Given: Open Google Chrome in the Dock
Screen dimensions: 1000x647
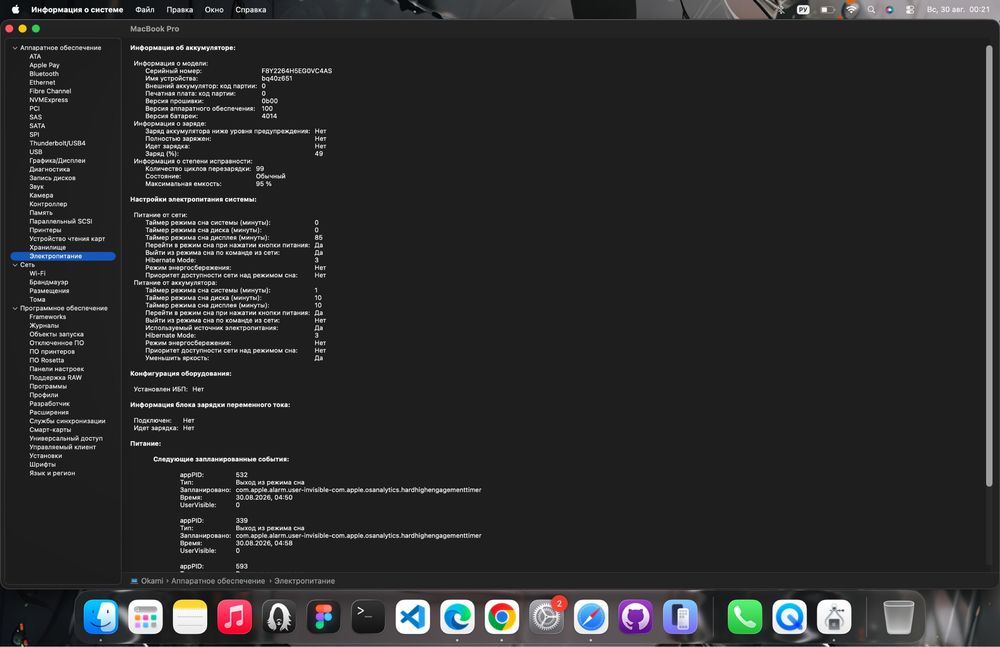Looking at the screenshot, I should pyautogui.click(x=501, y=617).
